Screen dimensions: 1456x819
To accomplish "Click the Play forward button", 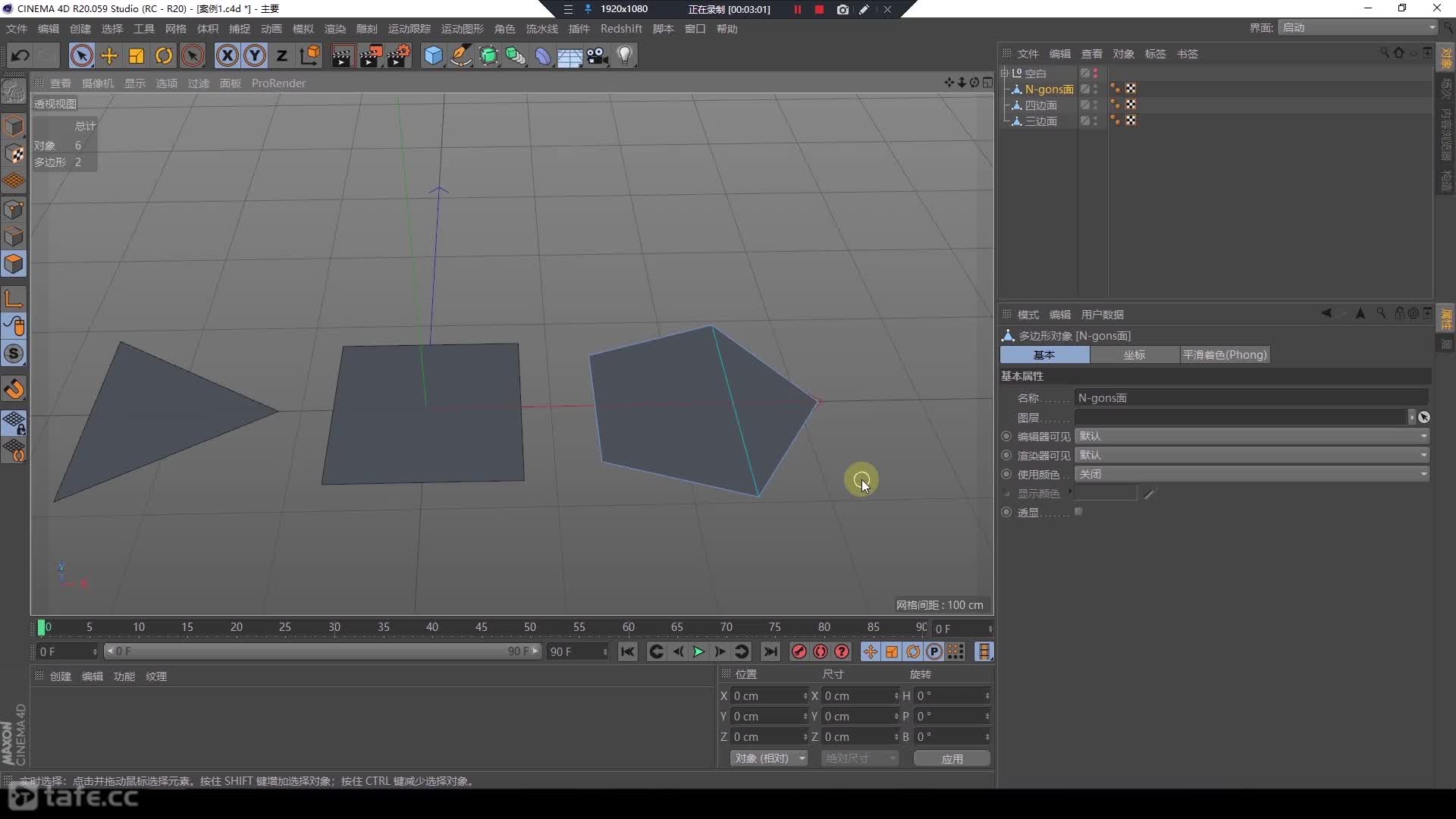I will [x=698, y=651].
